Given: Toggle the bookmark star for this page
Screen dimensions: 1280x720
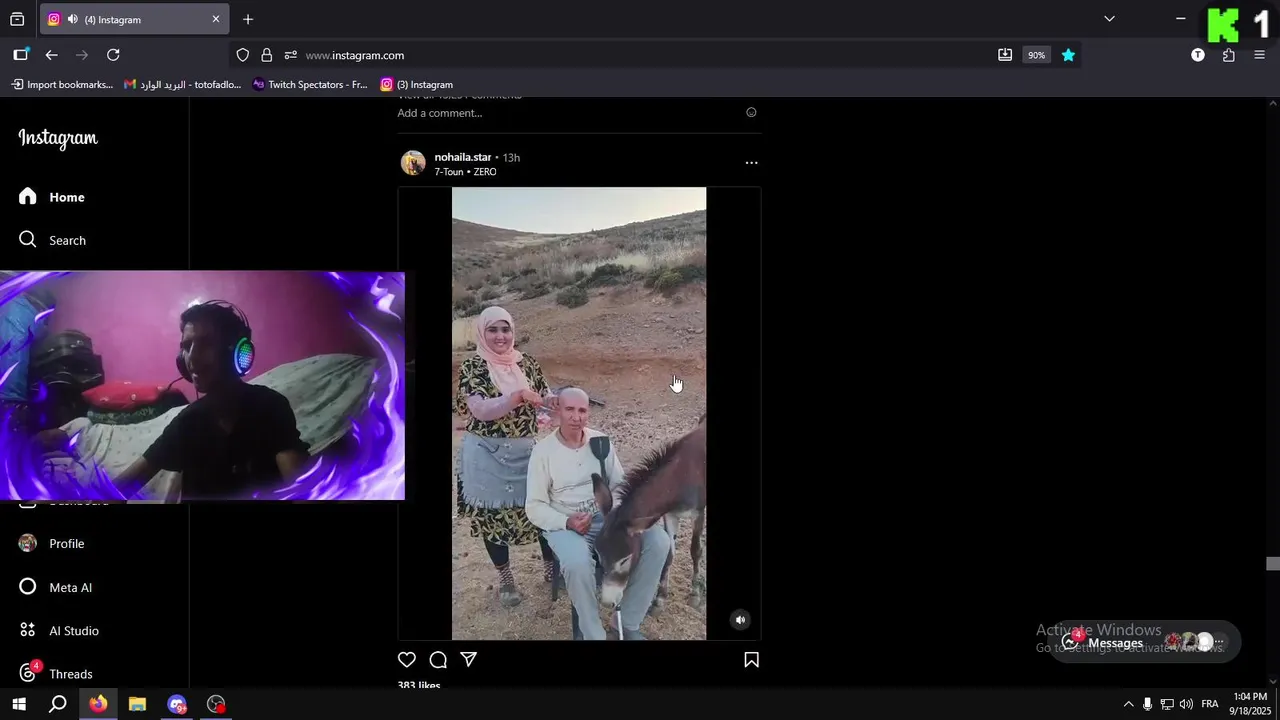Looking at the screenshot, I should 1068,55.
